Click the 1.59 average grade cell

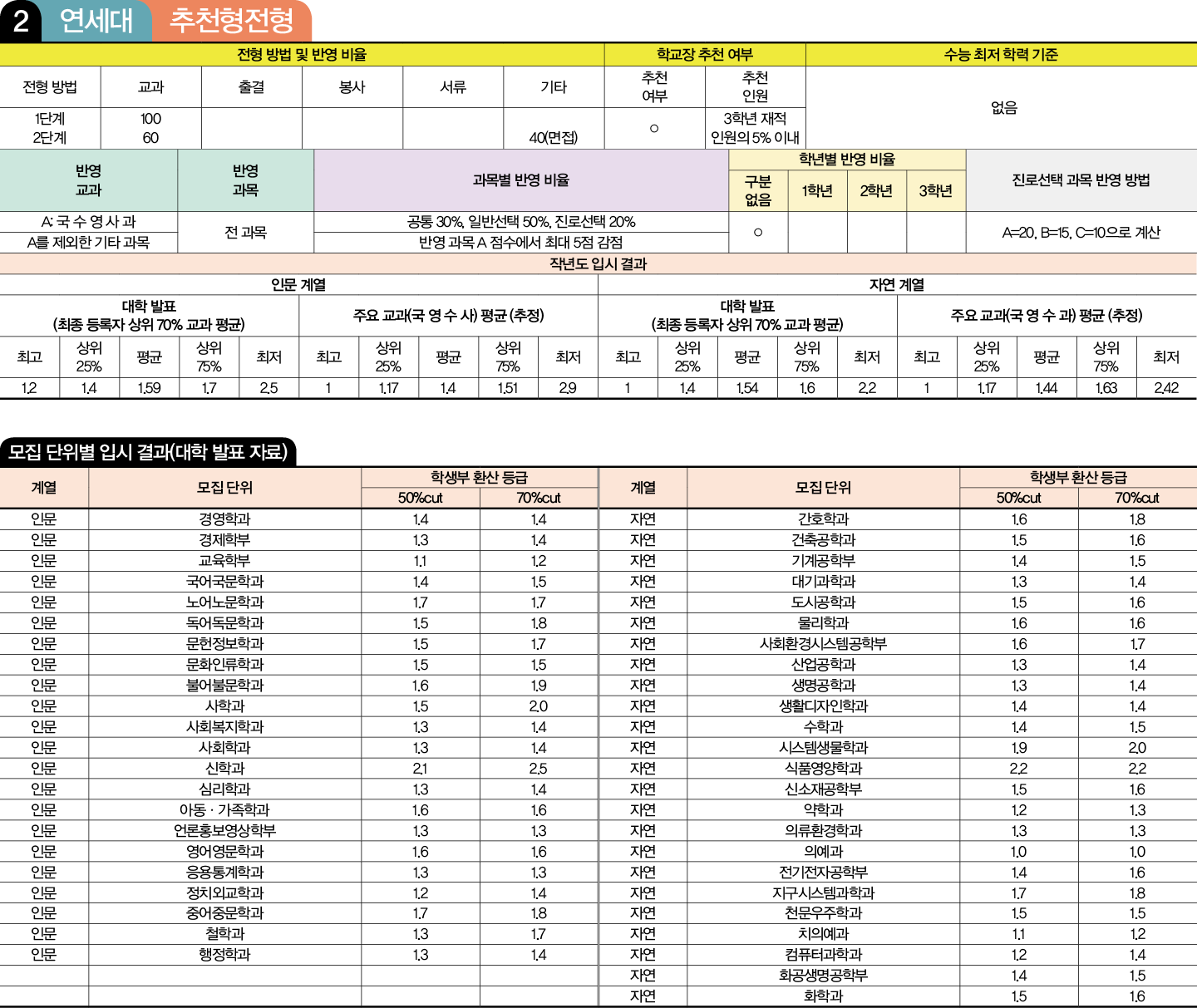point(150,388)
